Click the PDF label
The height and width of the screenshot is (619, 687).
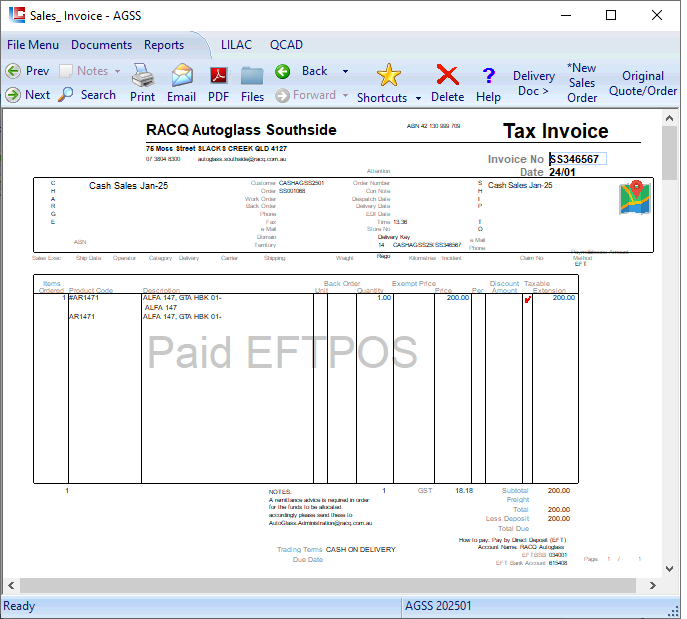pos(218,97)
